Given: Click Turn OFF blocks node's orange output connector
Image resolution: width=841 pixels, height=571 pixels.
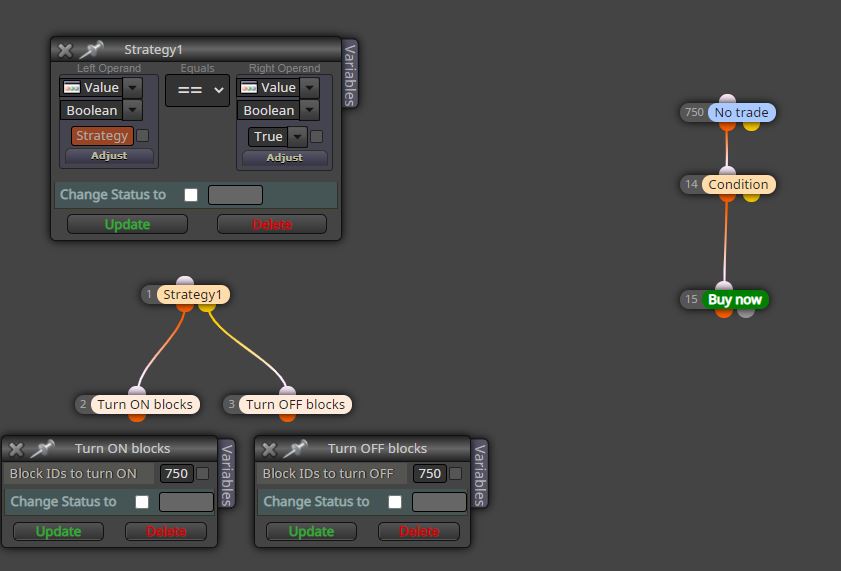Looking at the screenshot, I should pos(287,417).
